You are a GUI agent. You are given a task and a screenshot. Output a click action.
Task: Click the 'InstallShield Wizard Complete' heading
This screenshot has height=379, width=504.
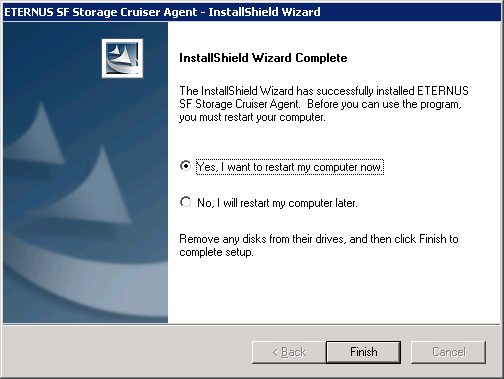[x=263, y=58]
